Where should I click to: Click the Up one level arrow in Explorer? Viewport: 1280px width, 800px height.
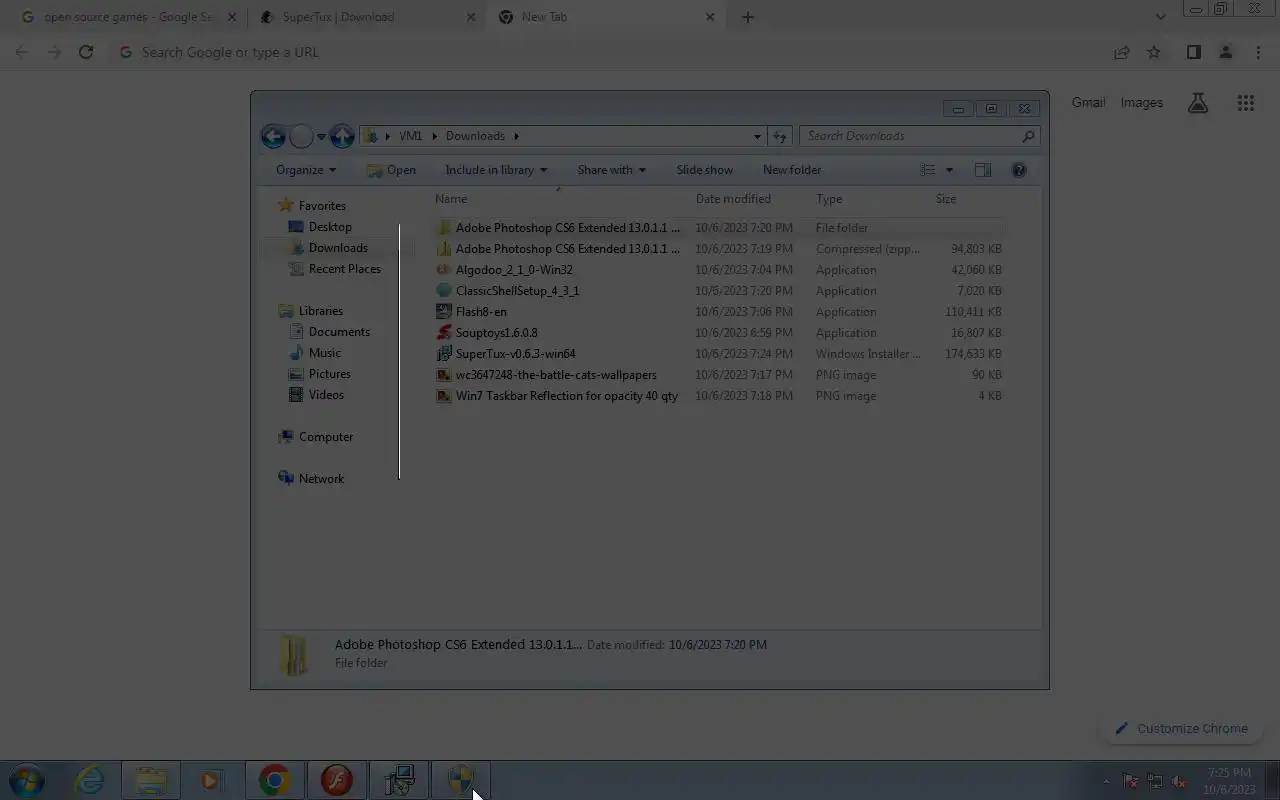pos(342,136)
